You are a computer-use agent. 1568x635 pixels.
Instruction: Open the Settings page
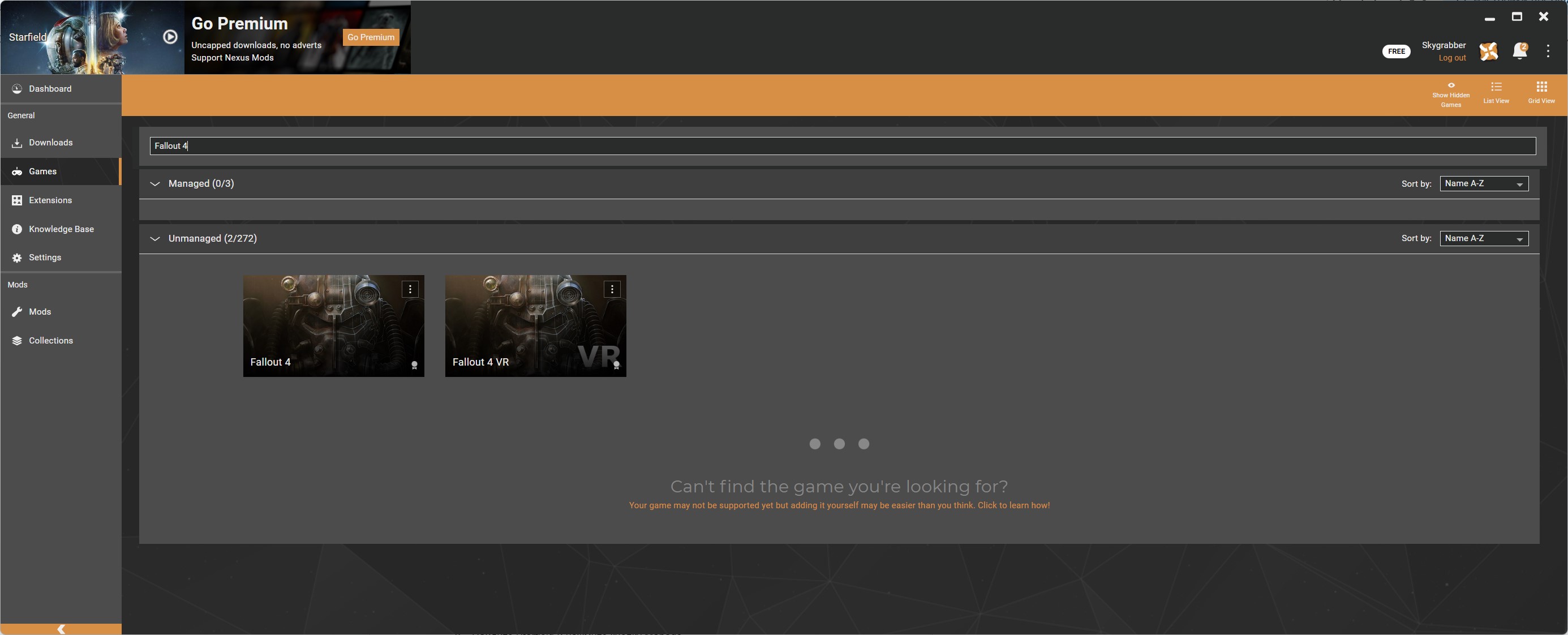coord(61,258)
